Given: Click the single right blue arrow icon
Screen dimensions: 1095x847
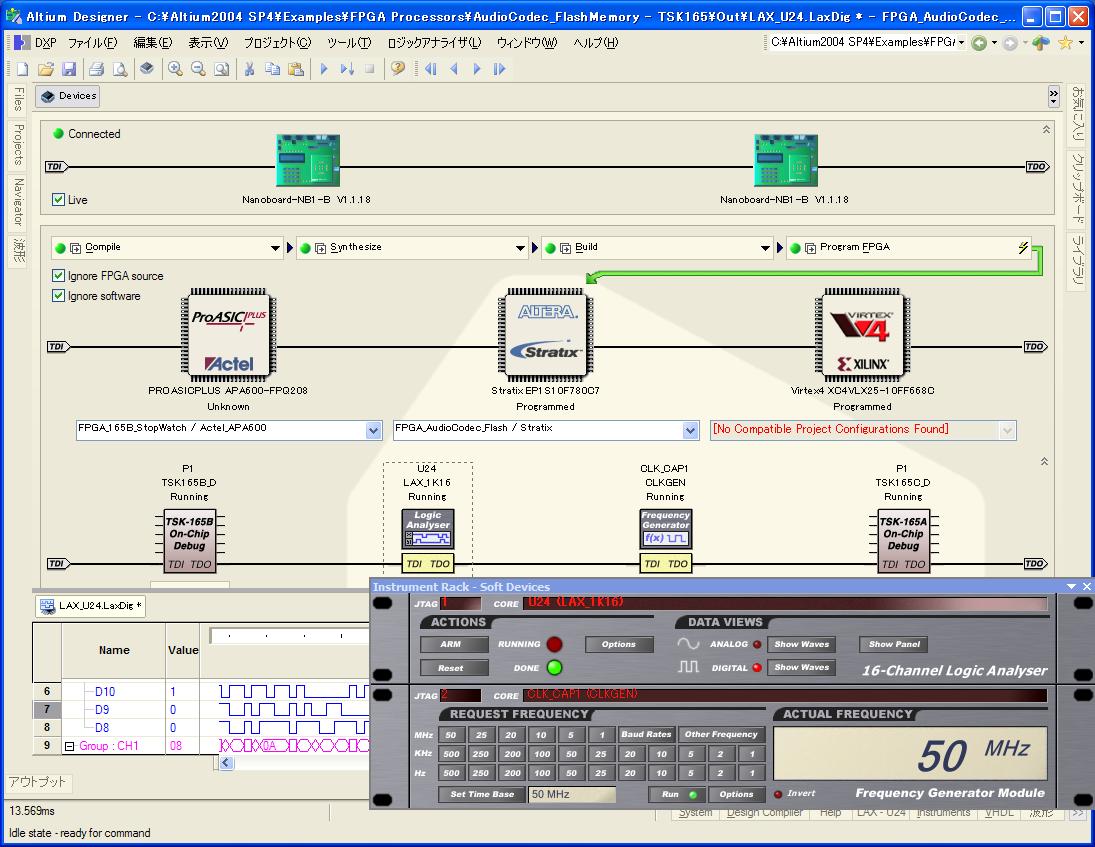Looking at the screenshot, I should 477,68.
